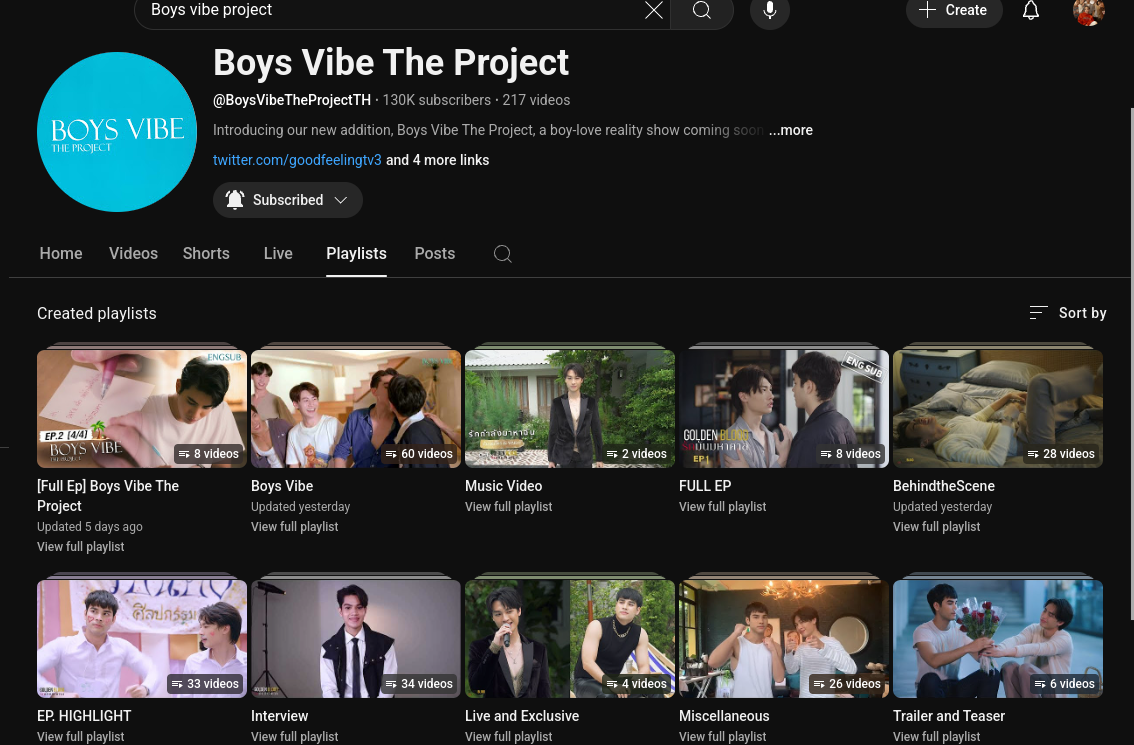The height and width of the screenshot is (745, 1134).
Task: View full playlist under Live and Exclusive
Action: tap(508, 736)
